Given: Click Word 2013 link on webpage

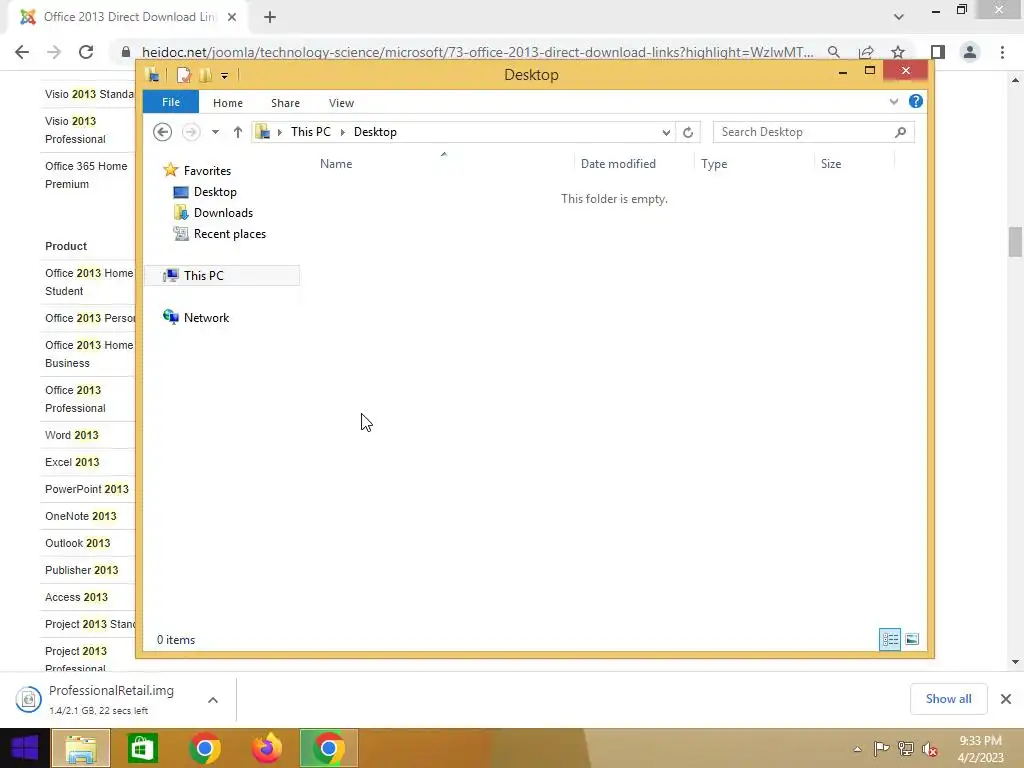Looking at the screenshot, I should click(x=72, y=435).
